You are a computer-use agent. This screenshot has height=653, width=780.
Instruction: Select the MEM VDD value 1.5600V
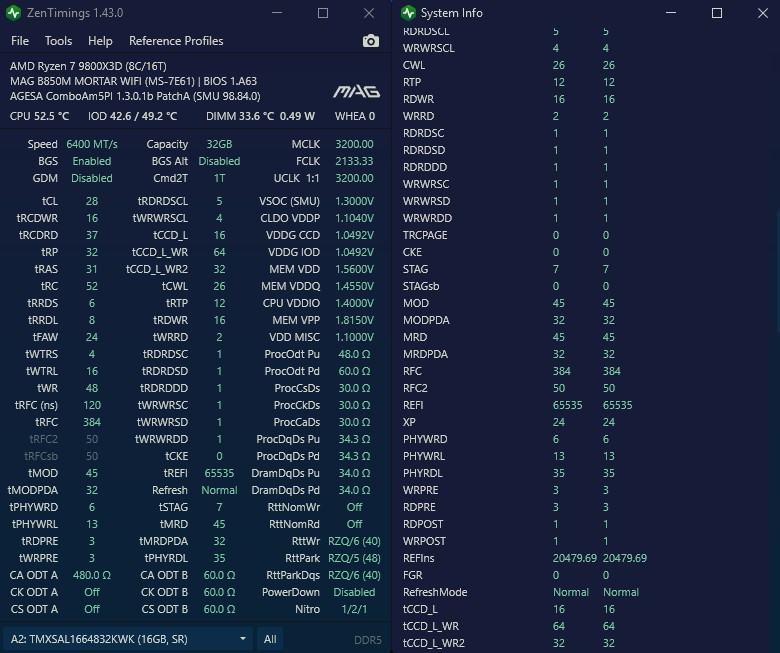tap(354, 269)
